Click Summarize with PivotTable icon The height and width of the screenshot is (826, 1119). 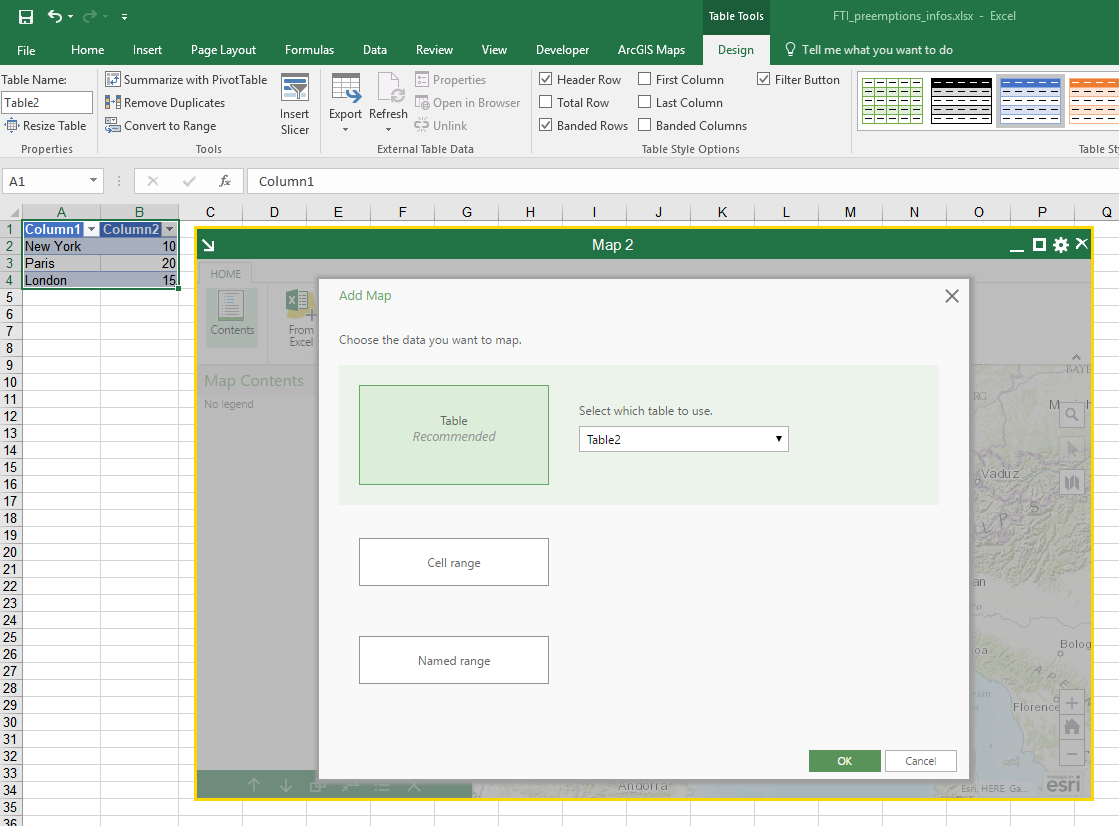(113, 80)
